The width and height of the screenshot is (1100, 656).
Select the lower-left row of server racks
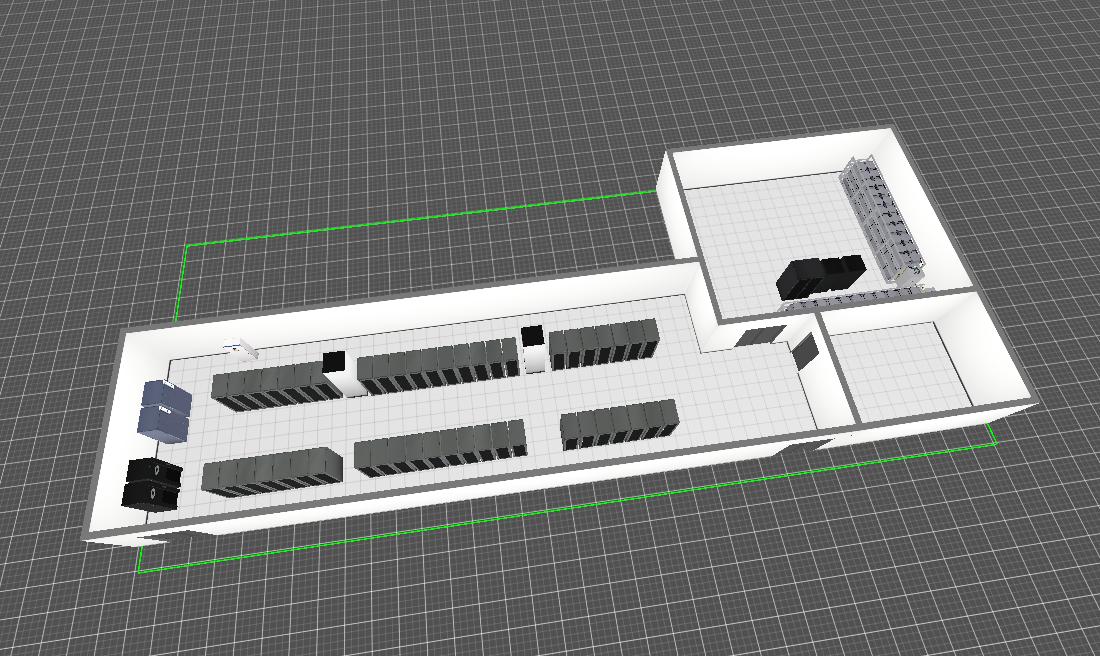271,472
